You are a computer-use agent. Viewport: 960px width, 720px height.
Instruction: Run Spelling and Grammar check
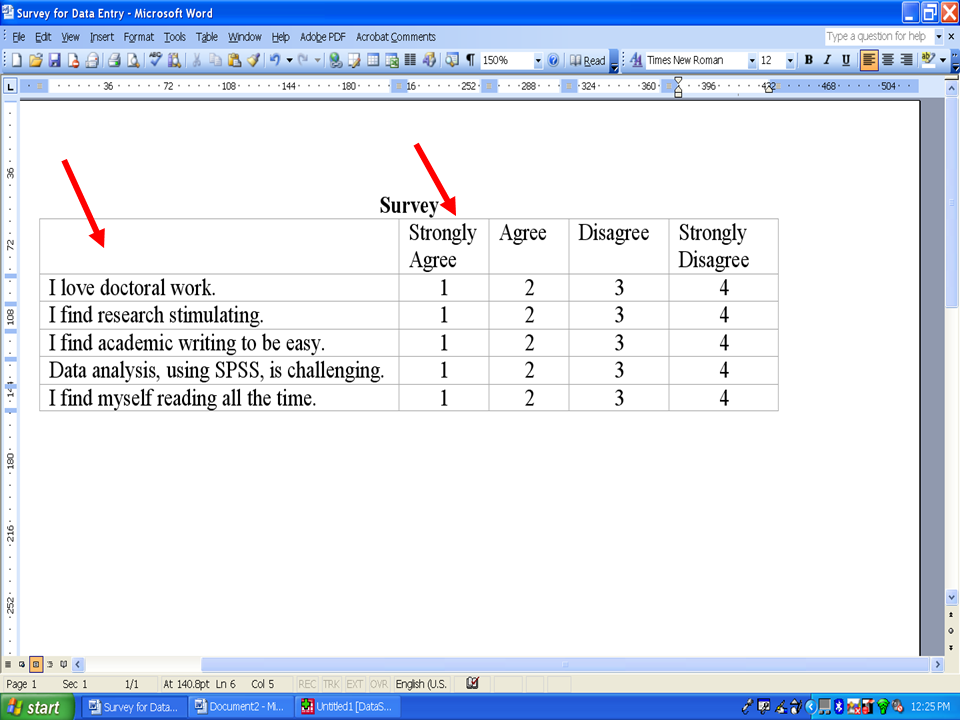156,61
